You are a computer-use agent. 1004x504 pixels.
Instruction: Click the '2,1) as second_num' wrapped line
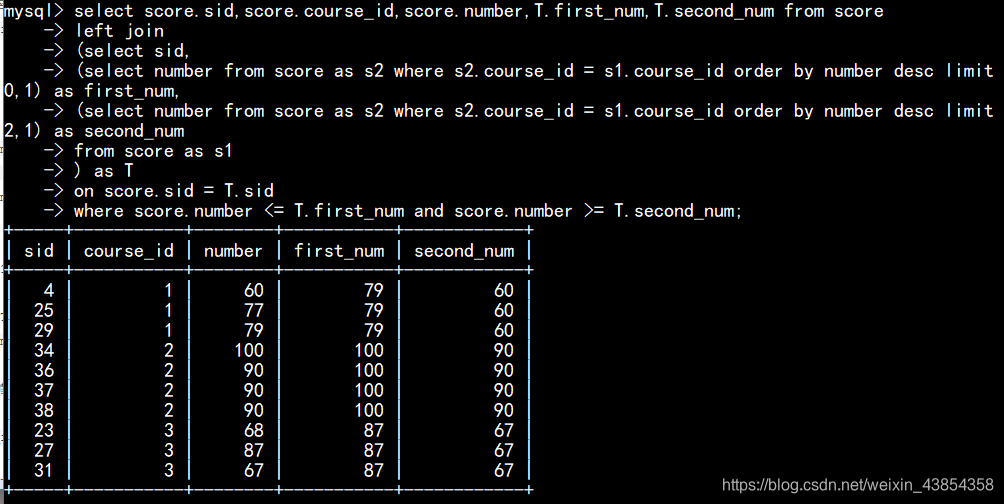click(93, 131)
